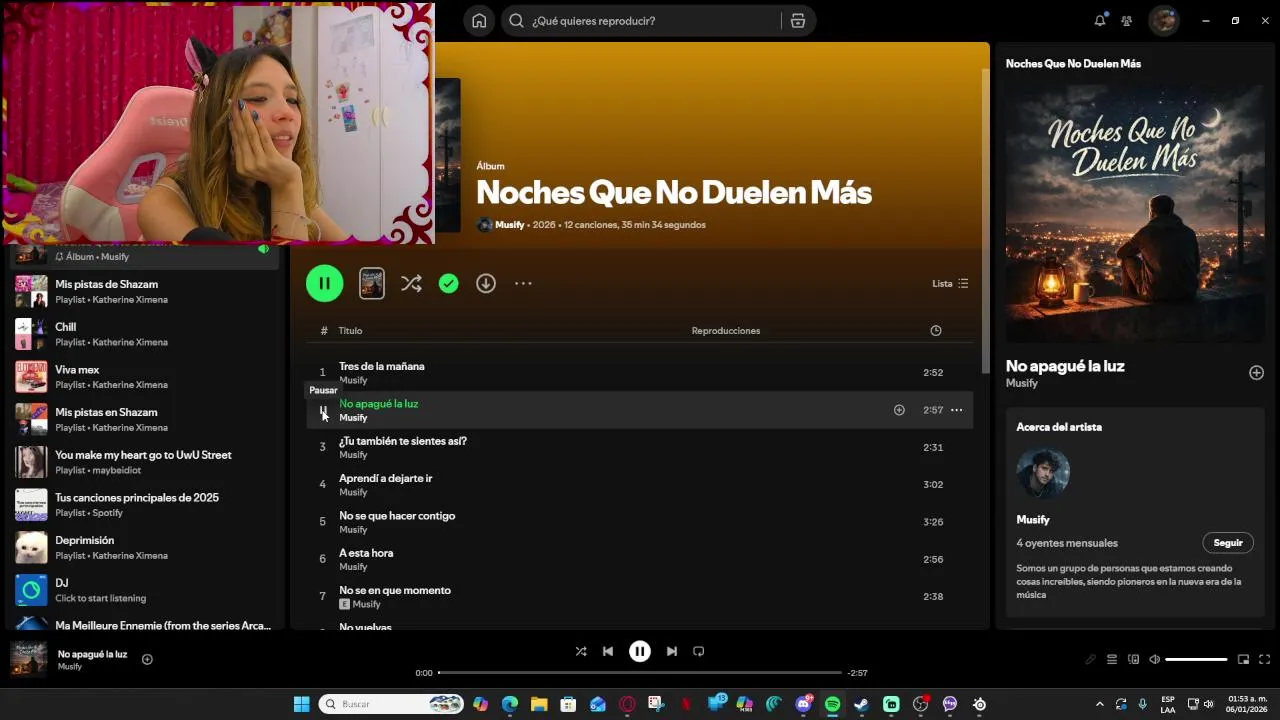This screenshot has width=1280, height=720.
Task: Connect to a device
Action: coord(1133,659)
